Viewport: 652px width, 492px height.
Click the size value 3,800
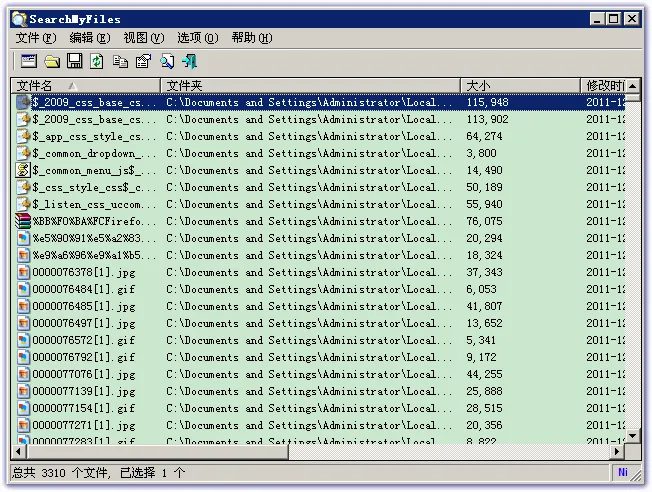[481, 153]
